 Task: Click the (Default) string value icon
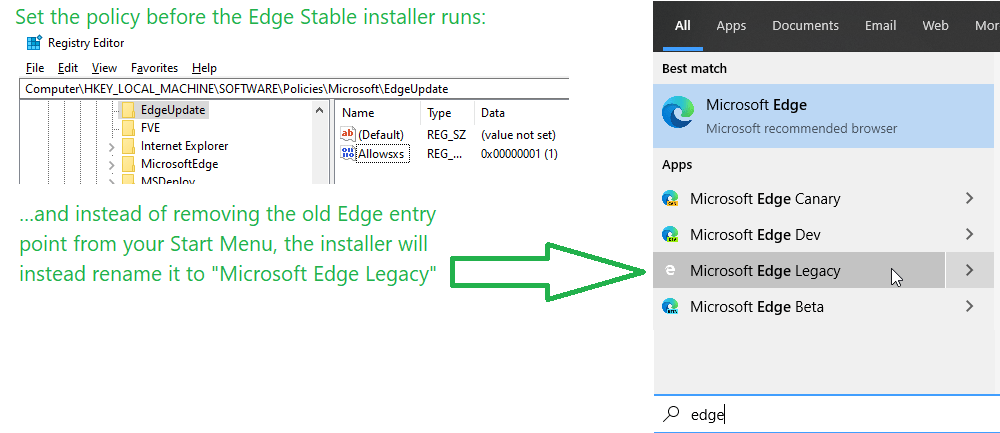point(348,134)
